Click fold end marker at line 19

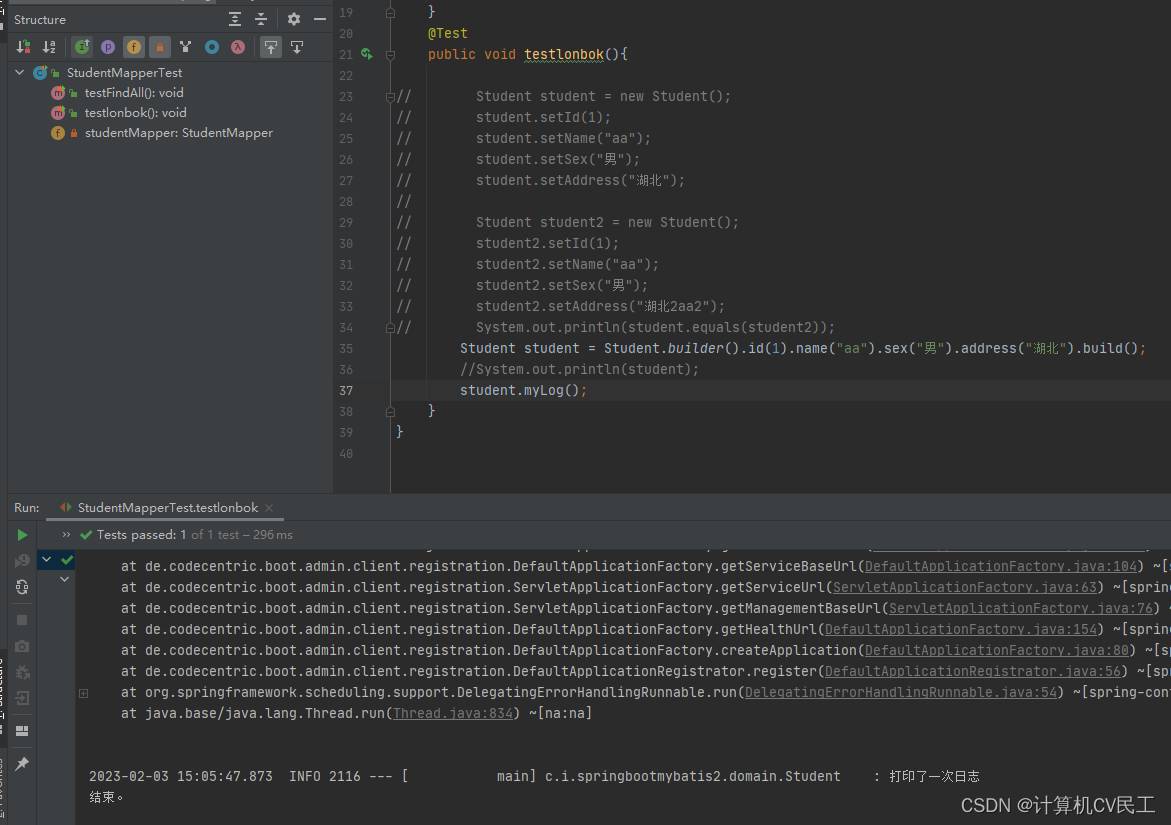[x=390, y=13]
